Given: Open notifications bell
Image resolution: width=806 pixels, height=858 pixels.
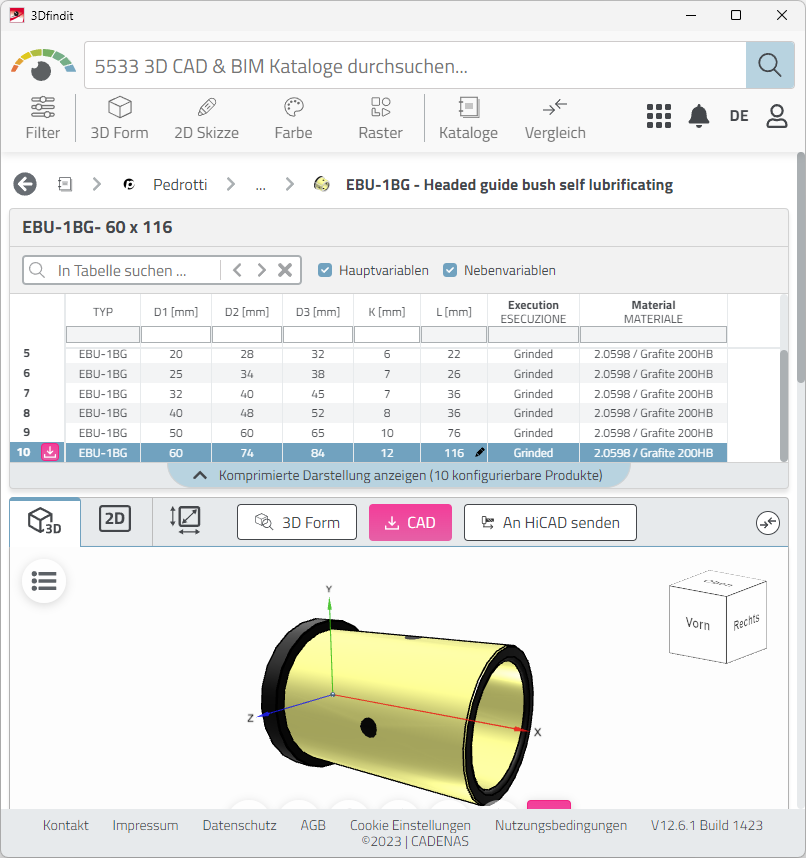Looking at the screenshot, I should coord(699,116).
